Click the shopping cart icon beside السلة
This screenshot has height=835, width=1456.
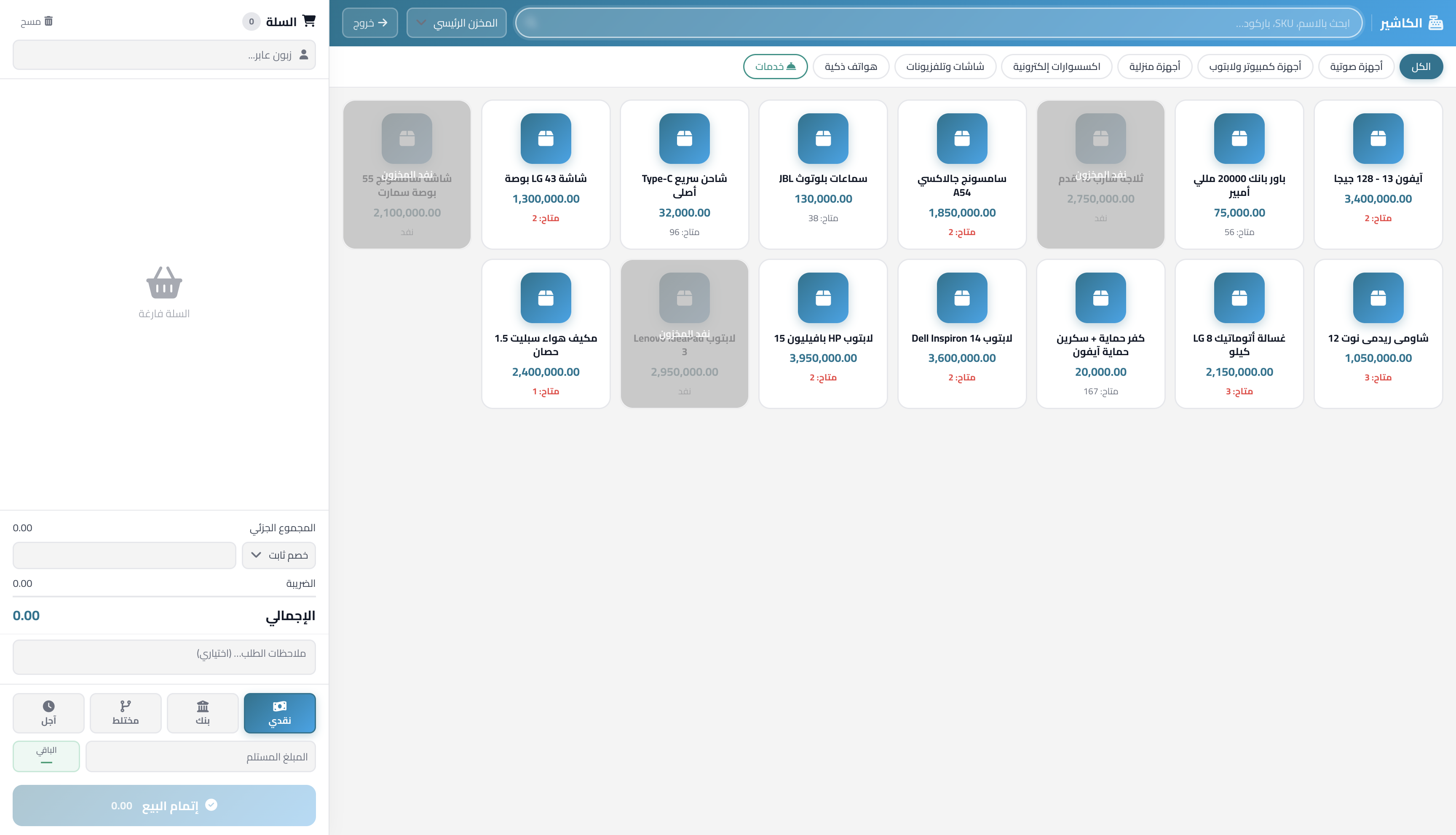[308, 21]
